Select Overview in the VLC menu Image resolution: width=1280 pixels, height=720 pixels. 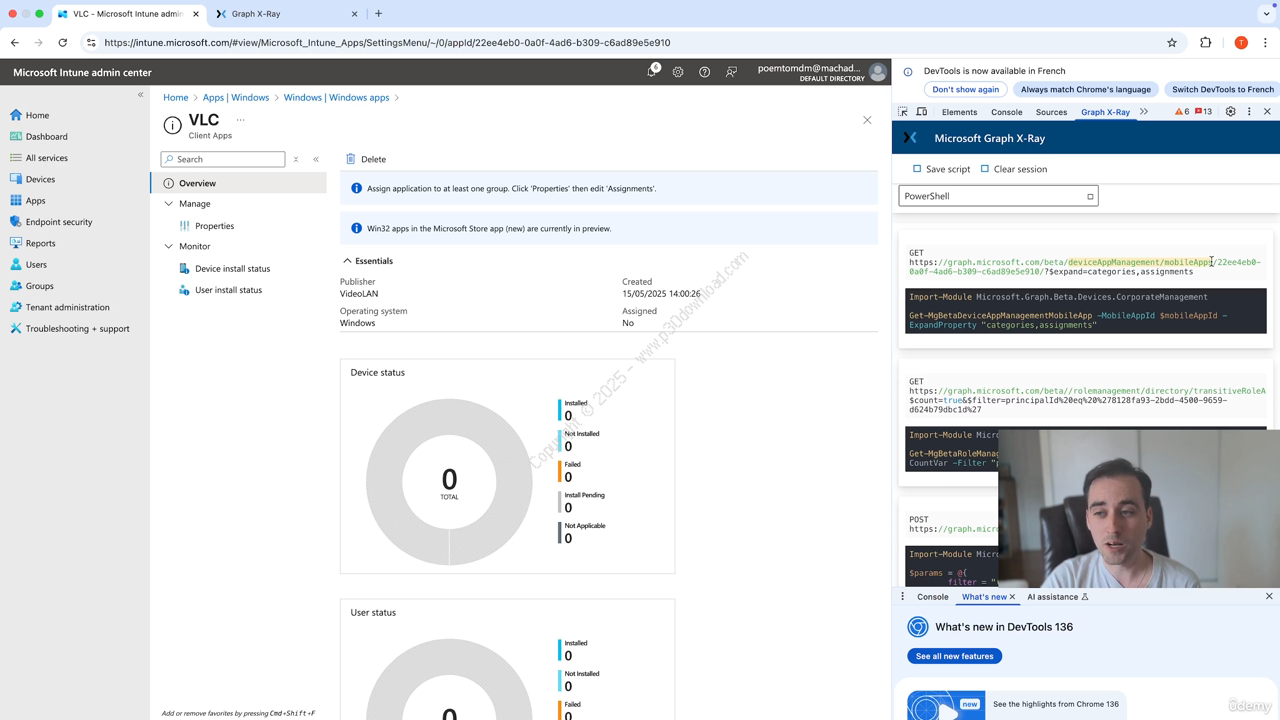pyautogui.click(x=239, y=183)
